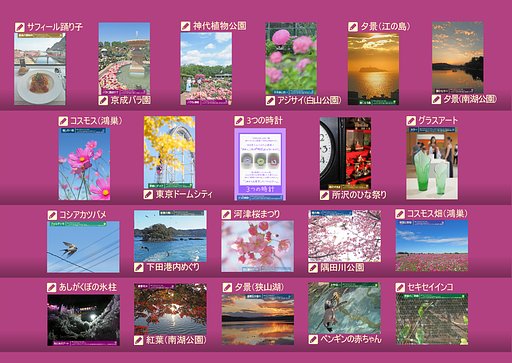The image size is (512, 363).
Task: Click the pencil icon beside 河津桜まつり
Action: click(226, 215)
